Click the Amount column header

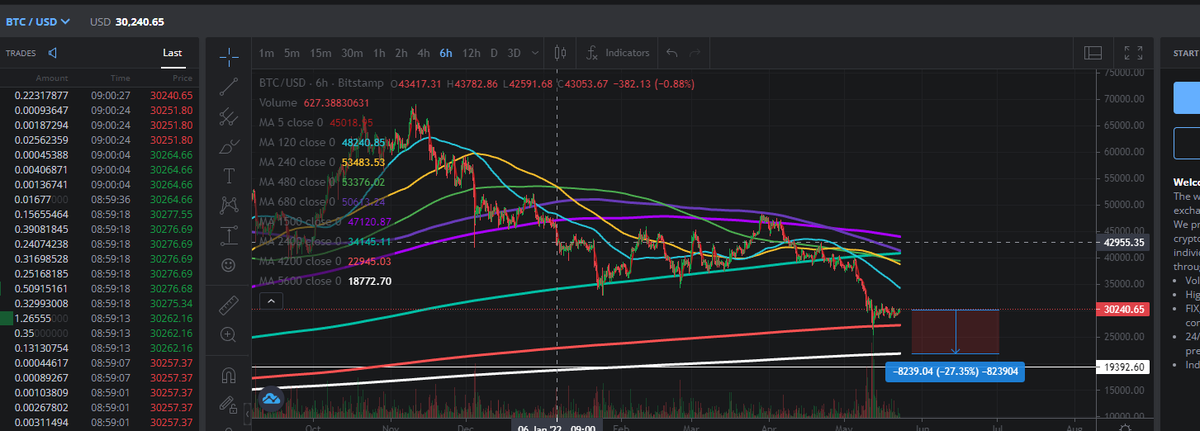tap(51, 77)
